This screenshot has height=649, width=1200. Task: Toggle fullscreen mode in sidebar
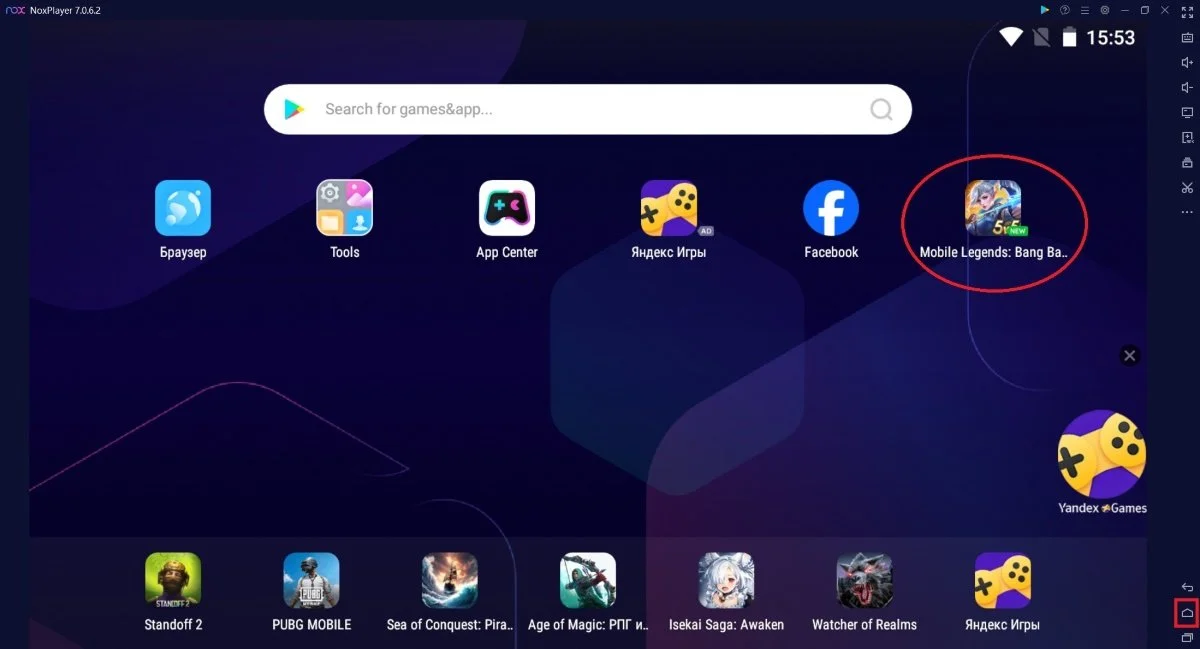(x=1187, y=10)
